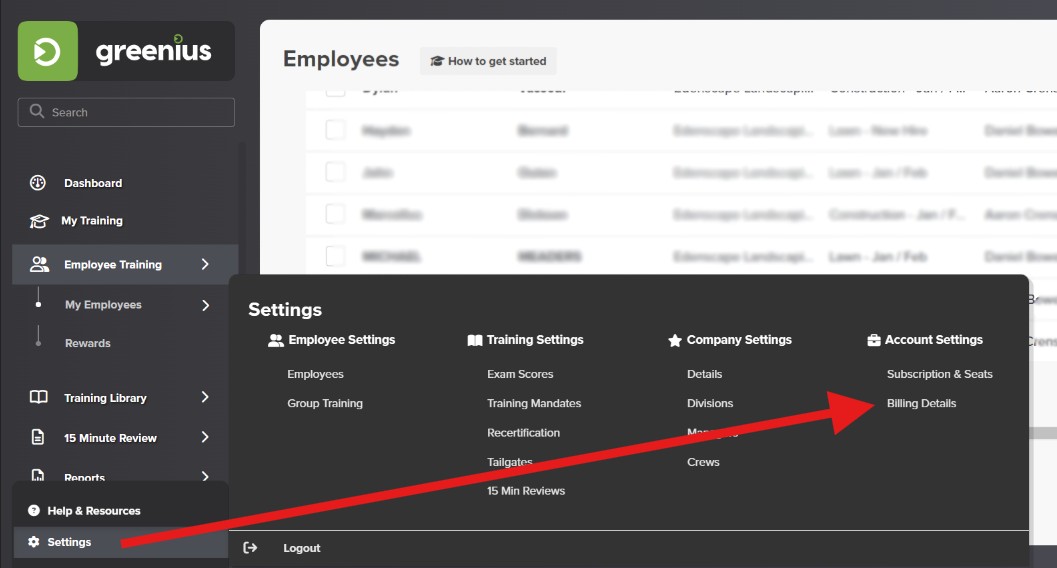1057x568 pixels.
Task: Click the How to get started button
Action: (488, 61)
